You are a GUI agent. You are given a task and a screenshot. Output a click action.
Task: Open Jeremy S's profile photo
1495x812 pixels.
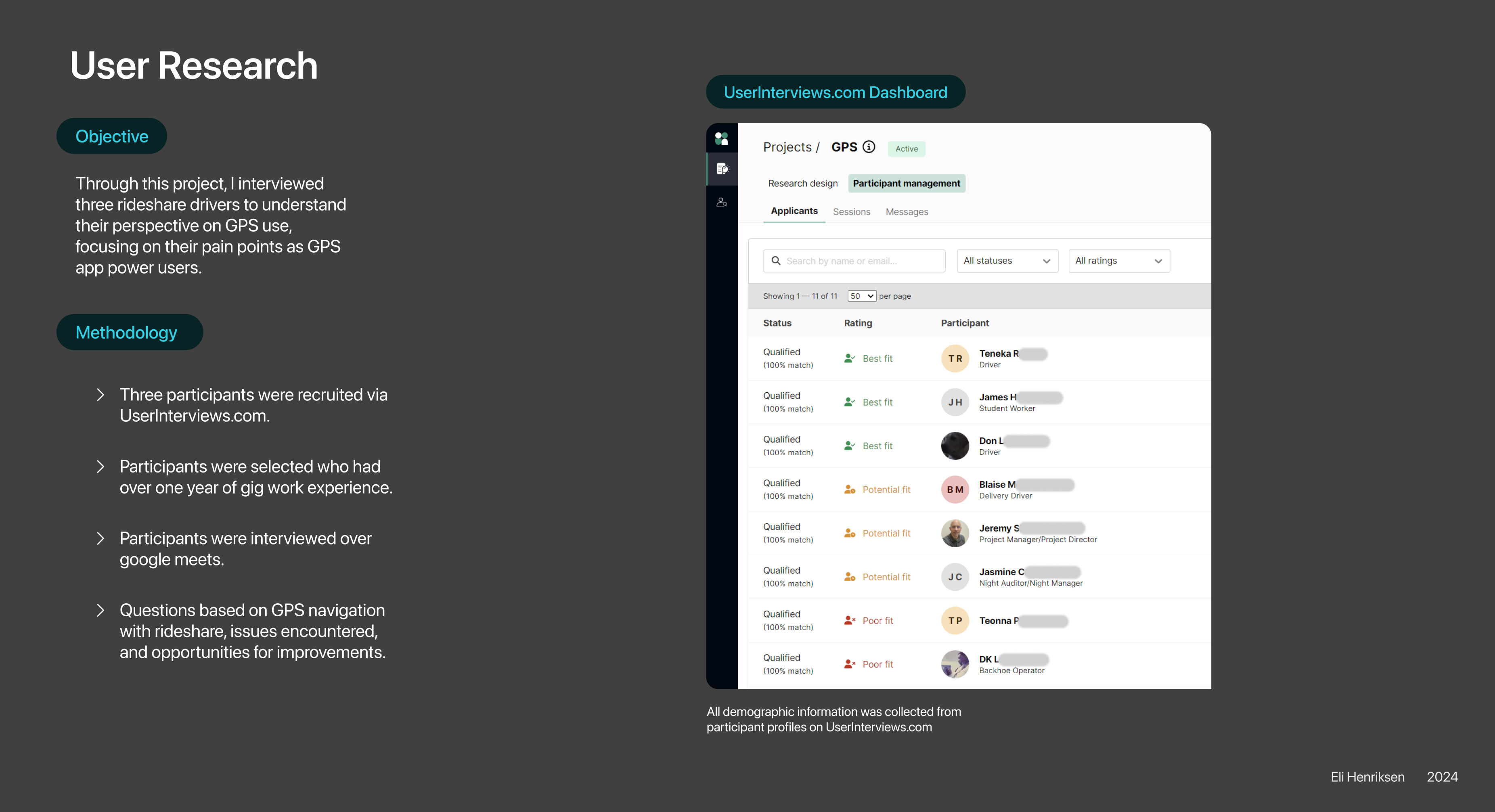(955, 533)
